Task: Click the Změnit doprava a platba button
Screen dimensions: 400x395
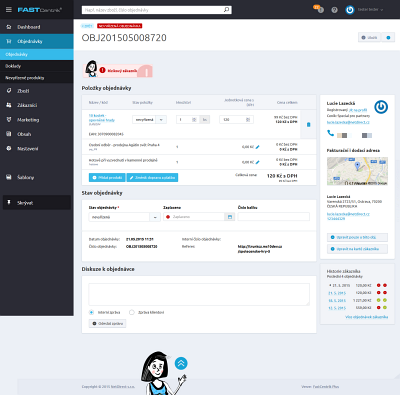Action: pyautogui.click(x=152, y=178)
